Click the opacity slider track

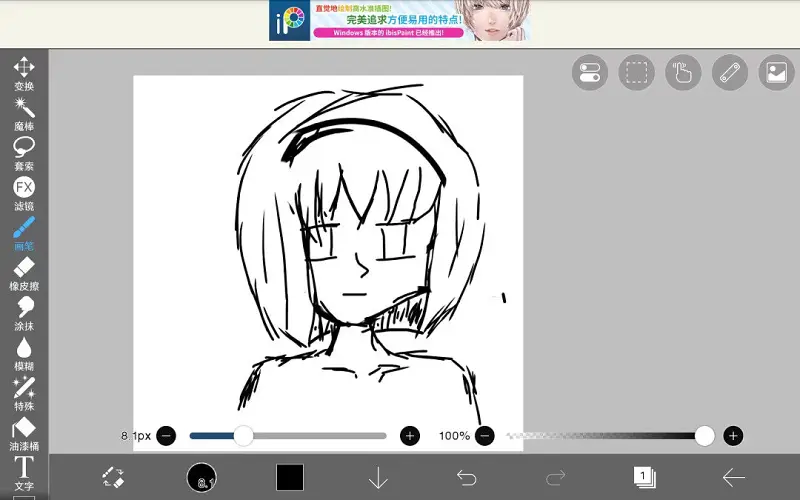[x=608, y=436]
